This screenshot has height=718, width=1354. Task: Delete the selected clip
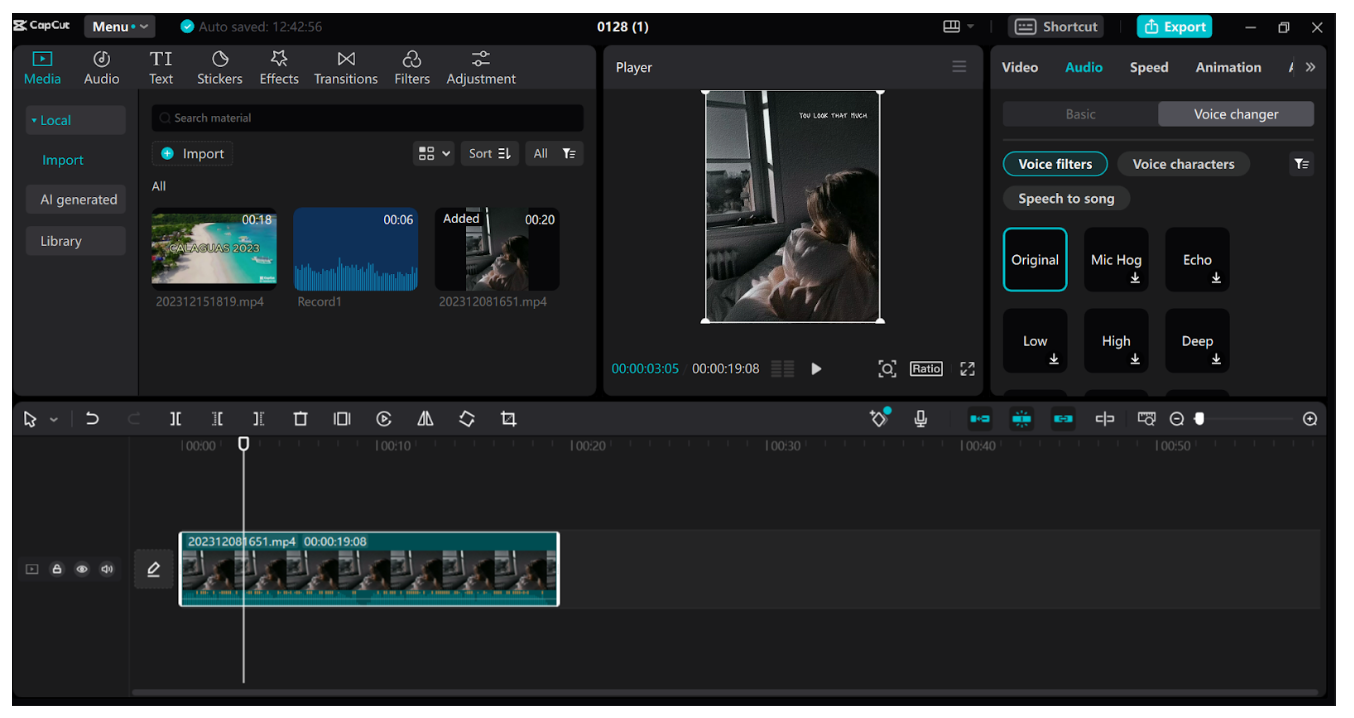pos(300,419)
